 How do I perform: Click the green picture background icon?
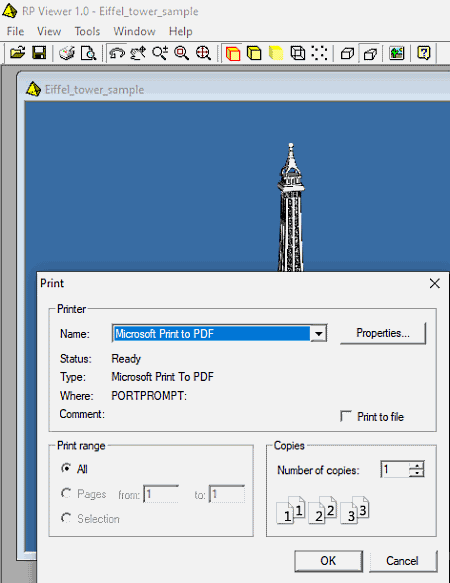click(x=396, y=53)
